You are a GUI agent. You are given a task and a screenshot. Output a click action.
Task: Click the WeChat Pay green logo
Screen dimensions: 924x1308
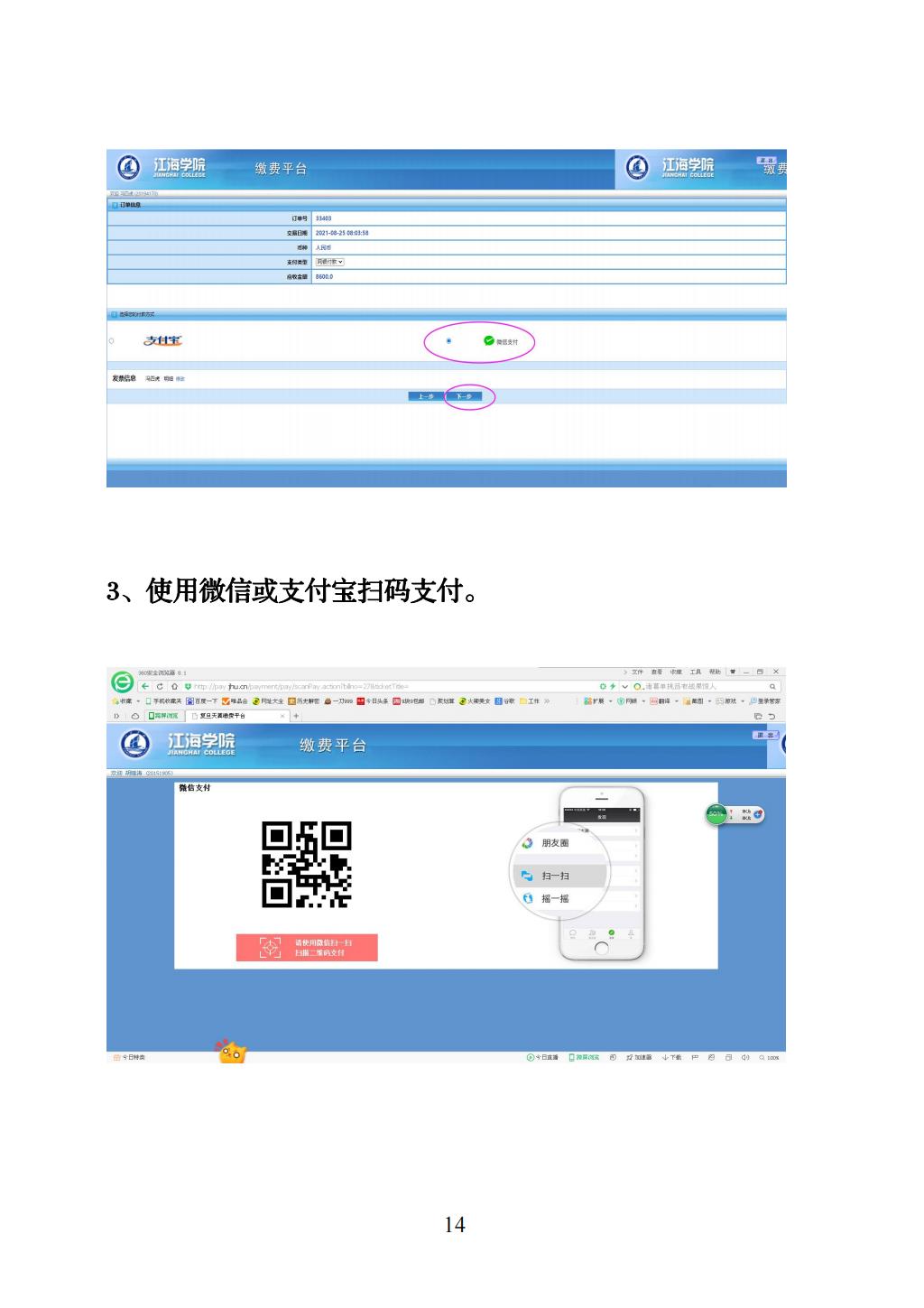click(x=489, y=341)
